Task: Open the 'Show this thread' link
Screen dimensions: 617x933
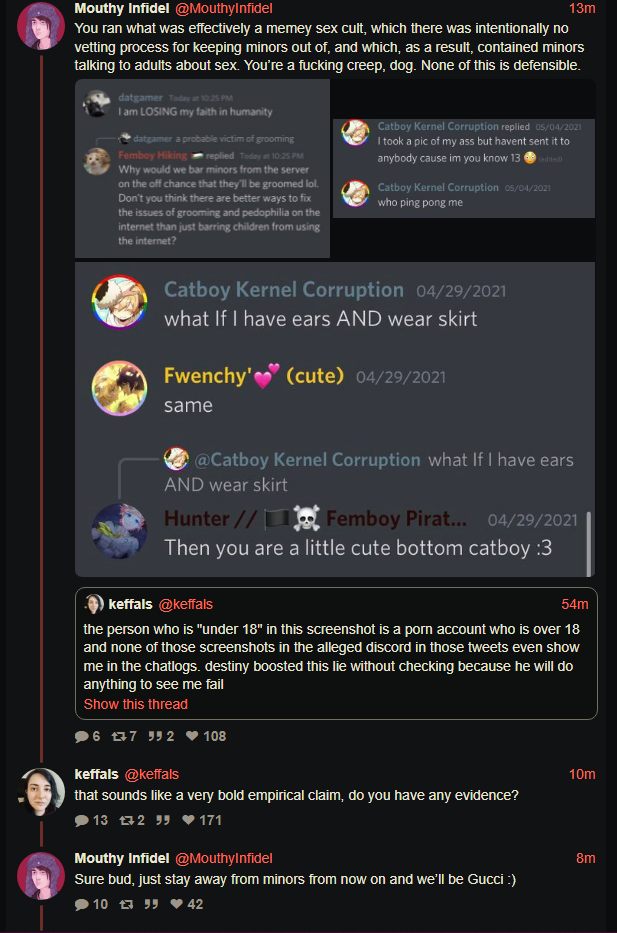Action: (x=136, y=704)
